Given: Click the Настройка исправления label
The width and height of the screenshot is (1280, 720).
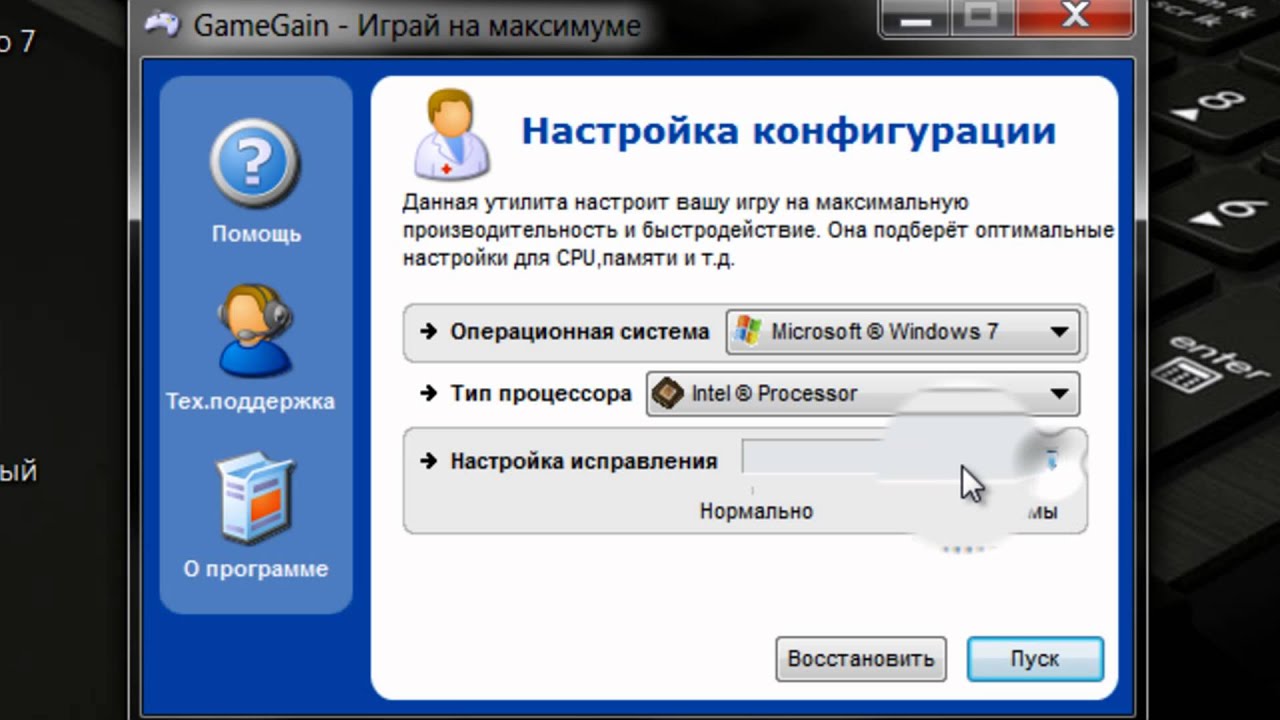Looking at the screenshot, I should pyautogui.click(x=584, y=461).
